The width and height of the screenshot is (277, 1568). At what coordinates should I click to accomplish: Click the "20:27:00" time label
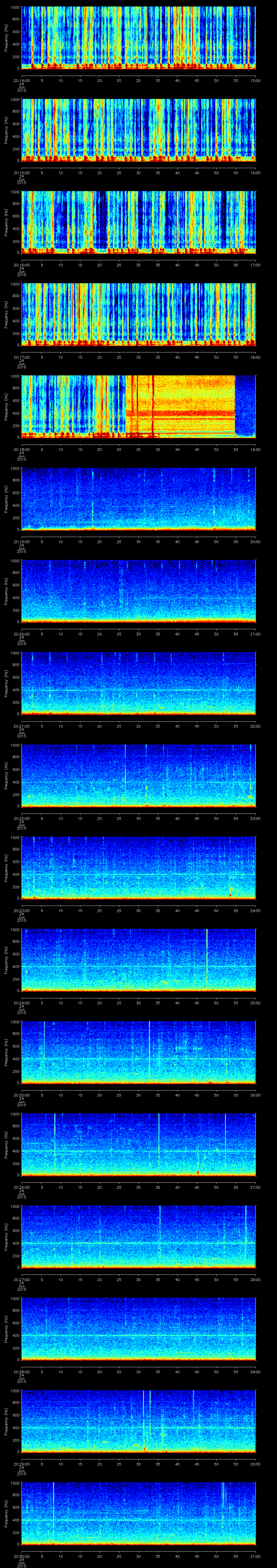coord(21,1279)
